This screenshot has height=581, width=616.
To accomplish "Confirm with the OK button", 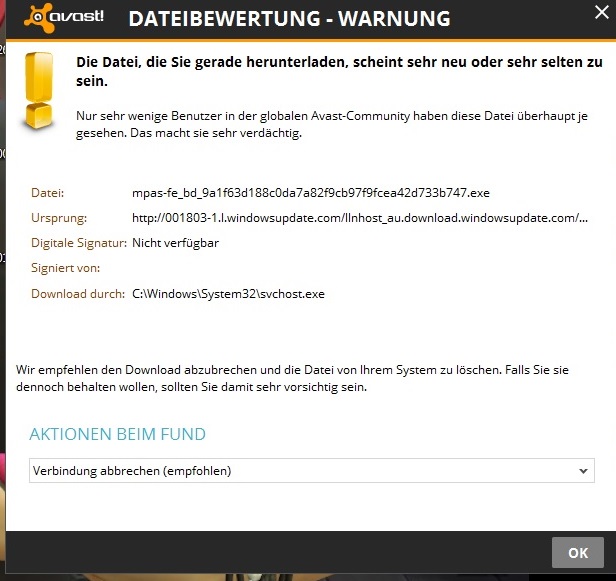I will coord(578,553).
